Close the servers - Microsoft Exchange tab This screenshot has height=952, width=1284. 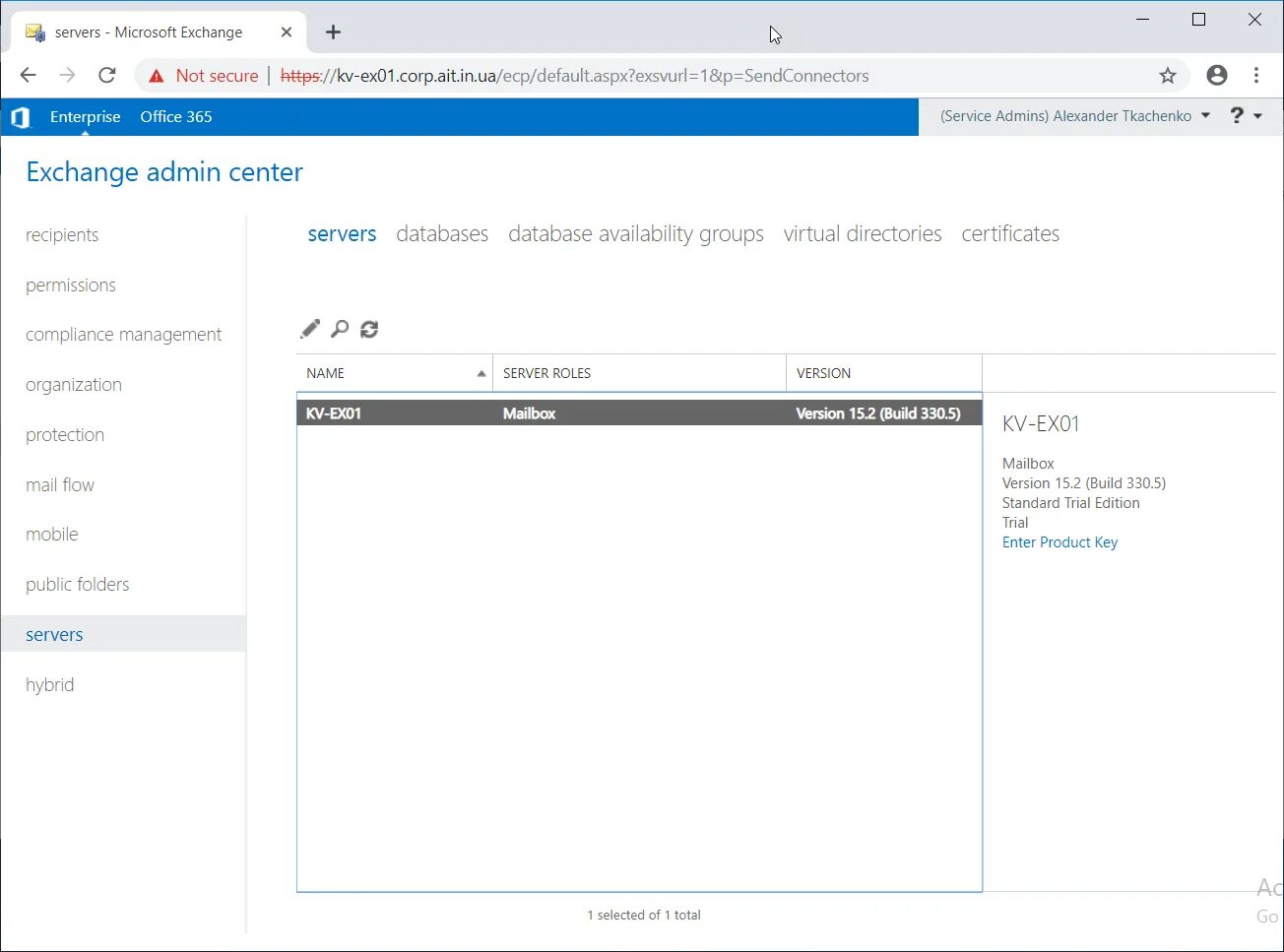point(287,32)
